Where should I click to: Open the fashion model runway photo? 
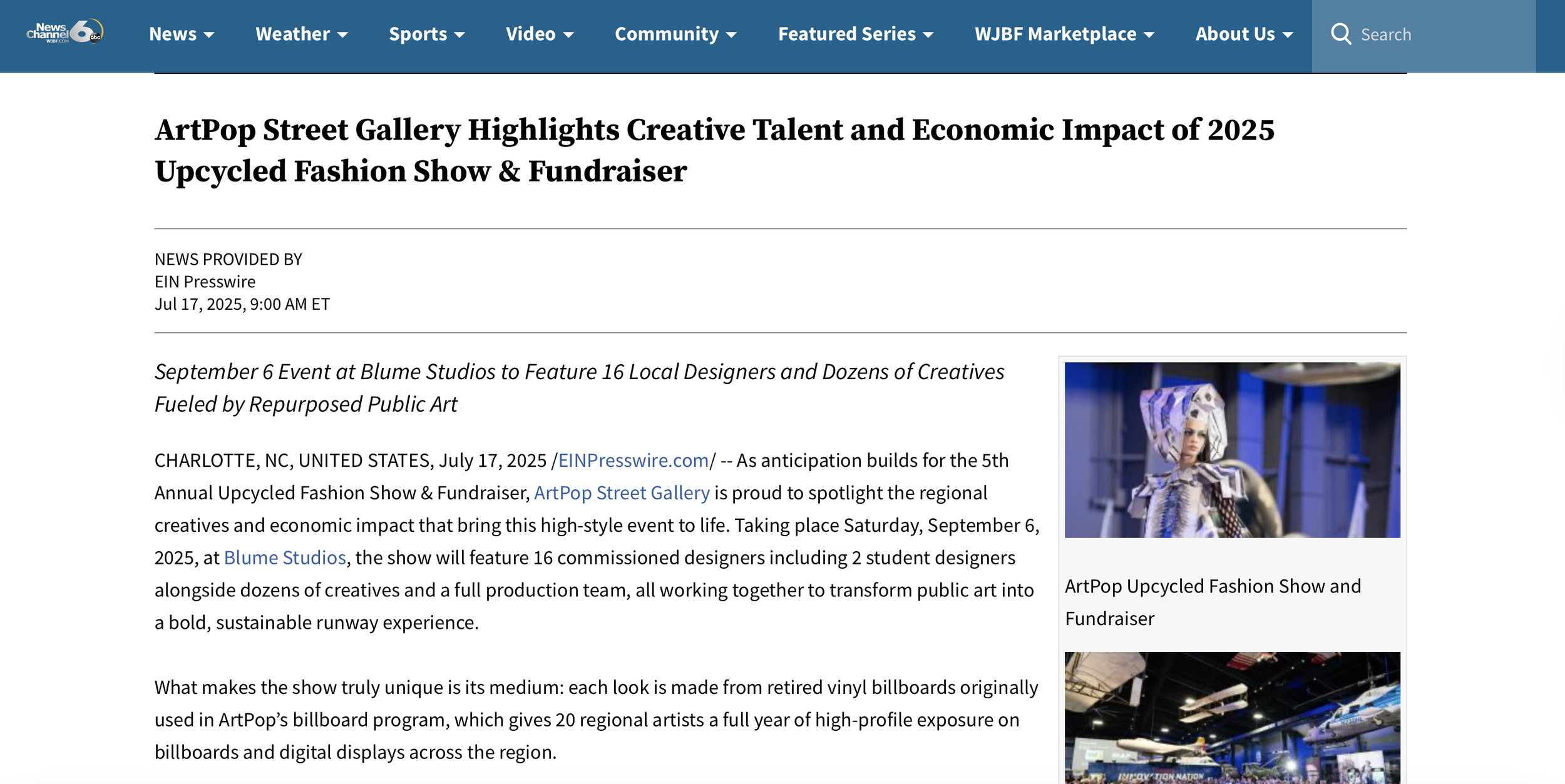pyautogui.click(x=1232, y=449)
